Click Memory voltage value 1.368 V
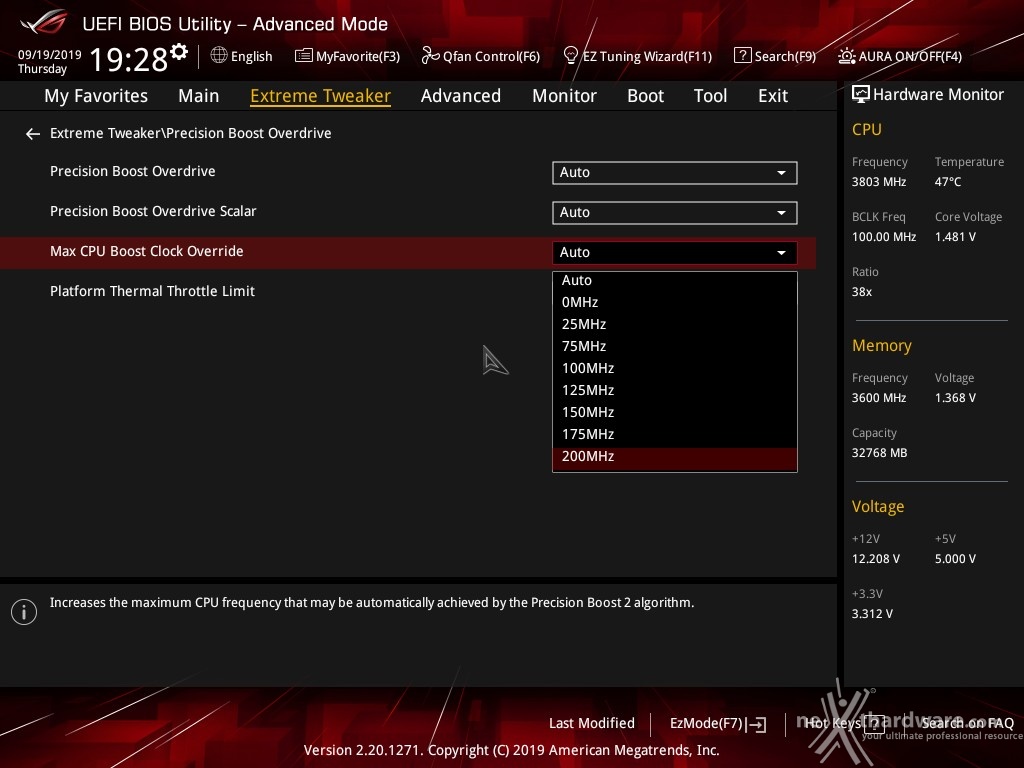Image resolution: width=1024 pixels, height=768 pixels. pyautogui.click(x=955, y=398)
